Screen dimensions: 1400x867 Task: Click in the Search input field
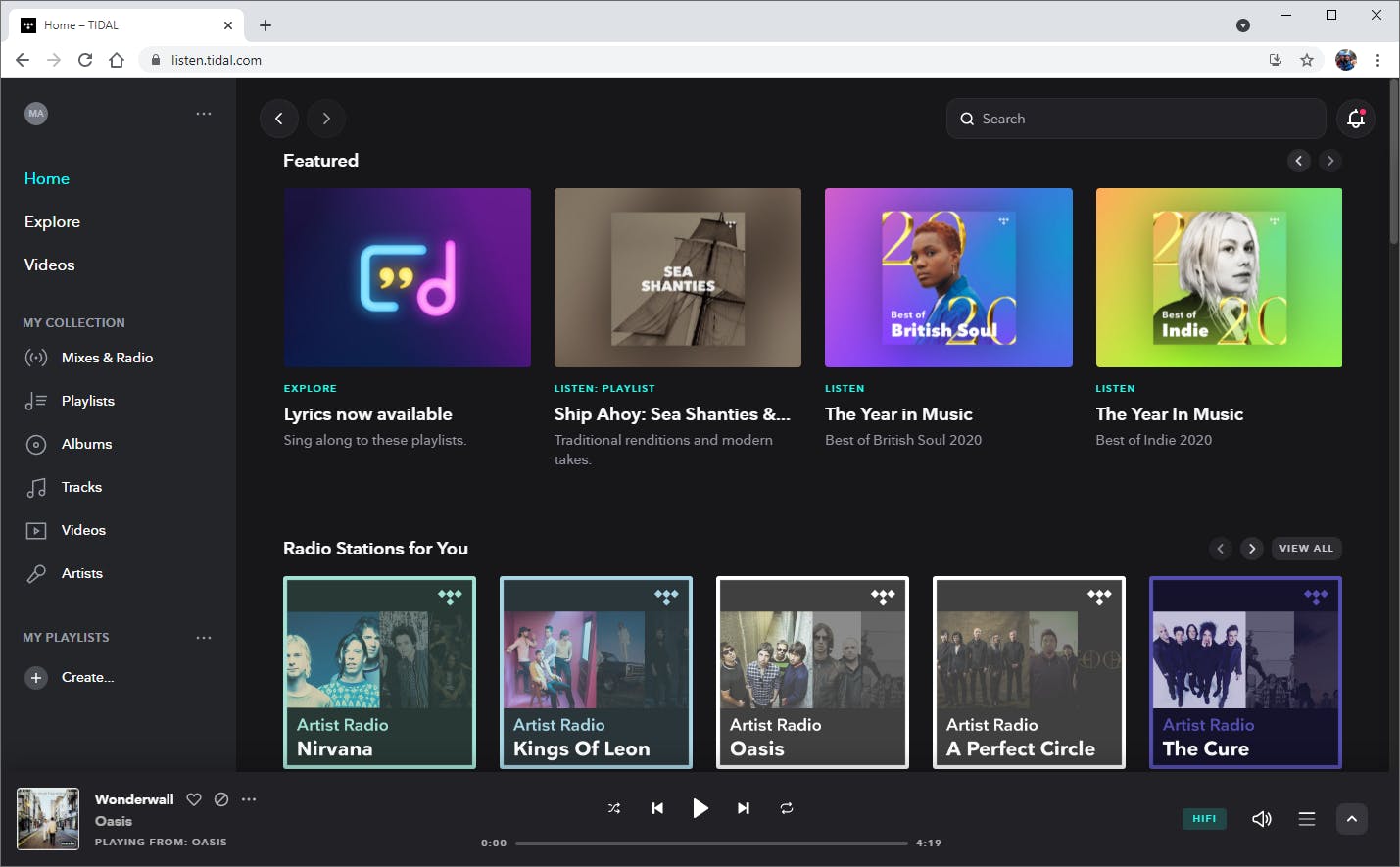click(1136, 119)
